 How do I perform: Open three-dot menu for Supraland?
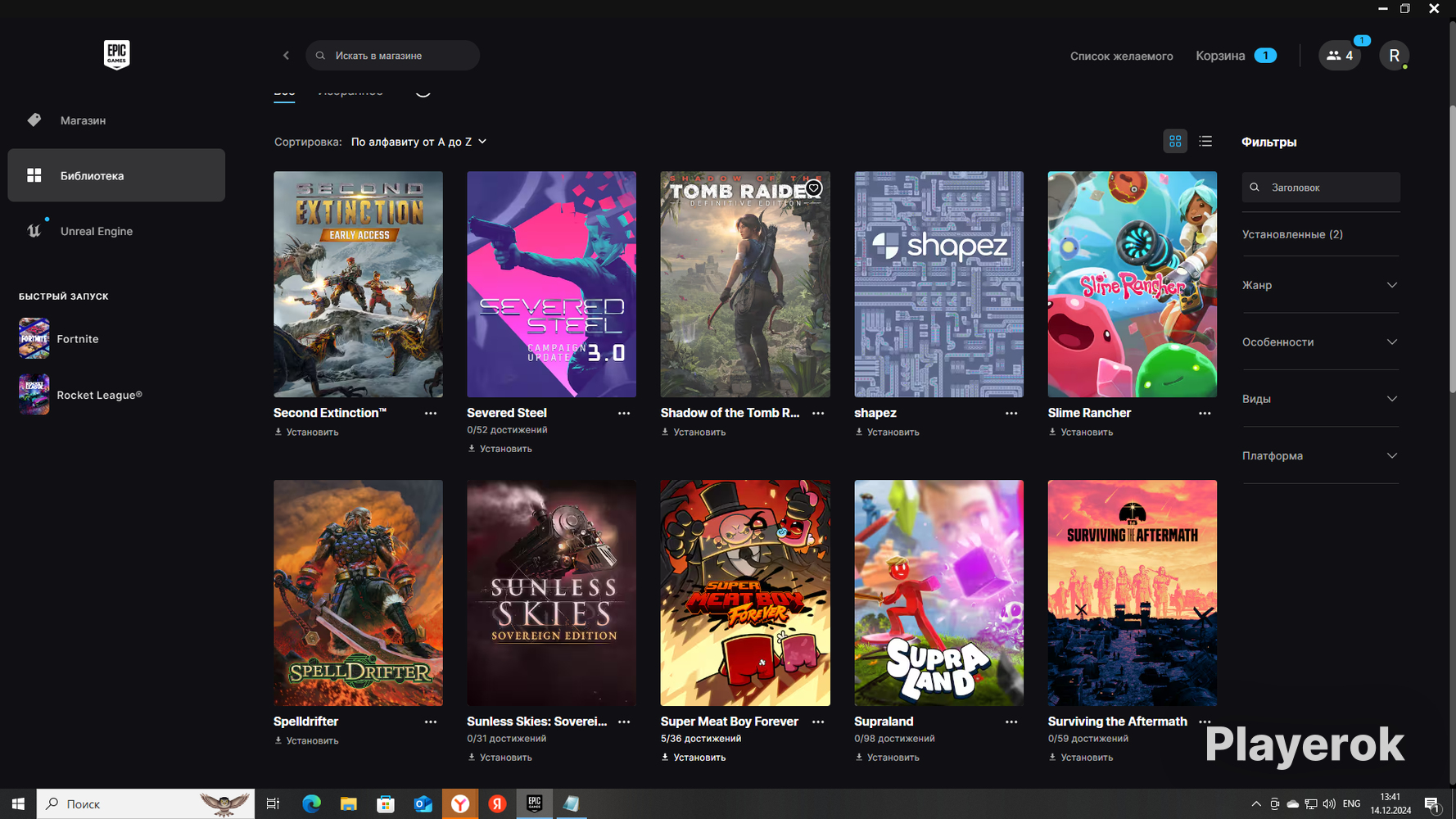(x=1011, y=722)
